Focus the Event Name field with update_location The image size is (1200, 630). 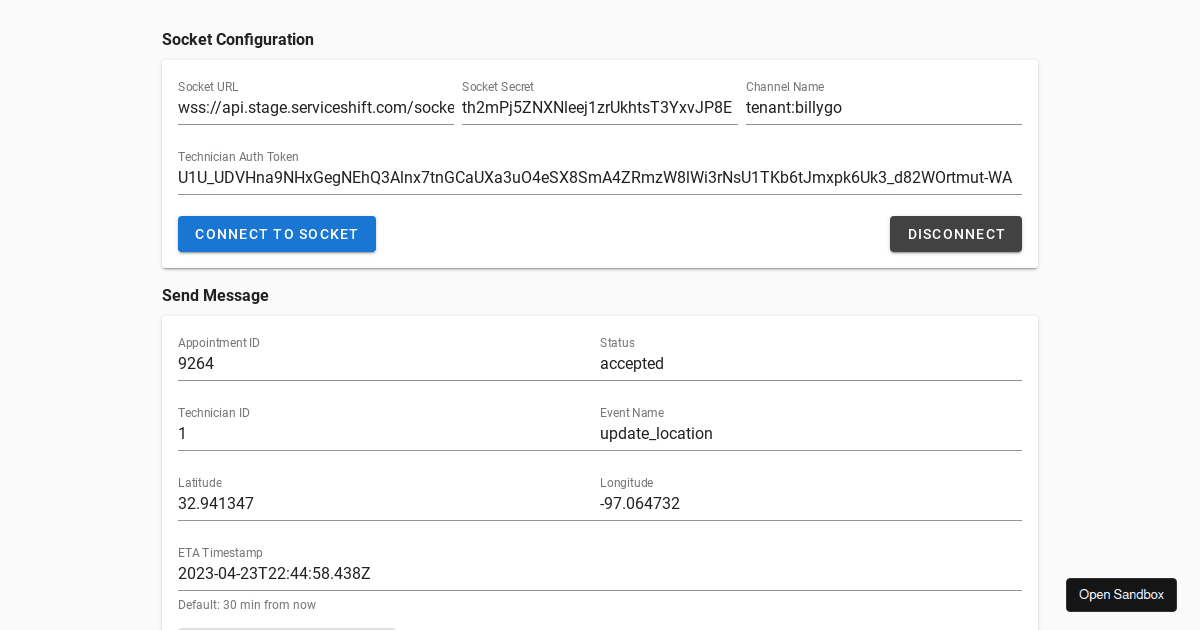(810, 434)
